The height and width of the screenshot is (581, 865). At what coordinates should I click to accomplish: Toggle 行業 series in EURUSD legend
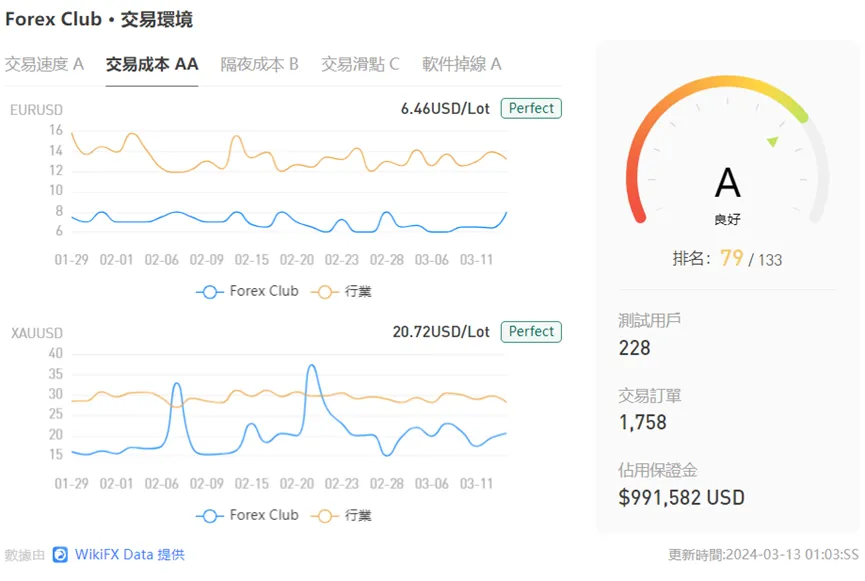click(x=341, y=291)
